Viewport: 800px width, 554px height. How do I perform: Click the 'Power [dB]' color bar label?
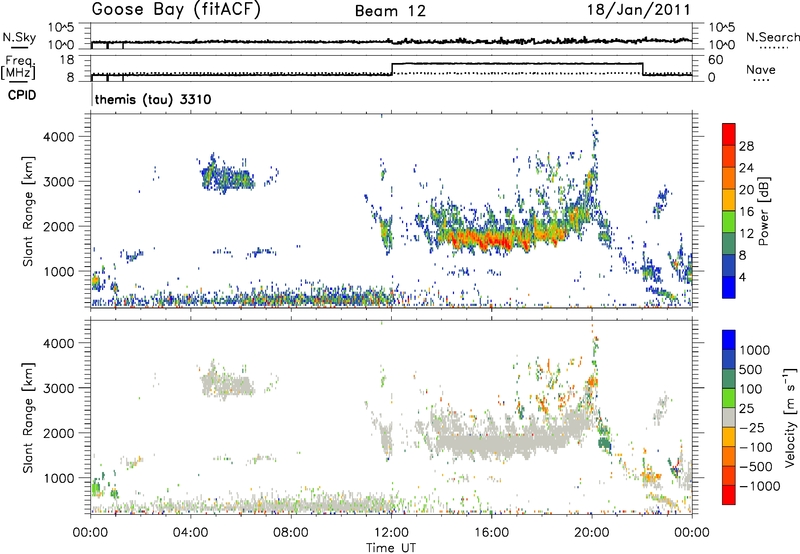763,211
